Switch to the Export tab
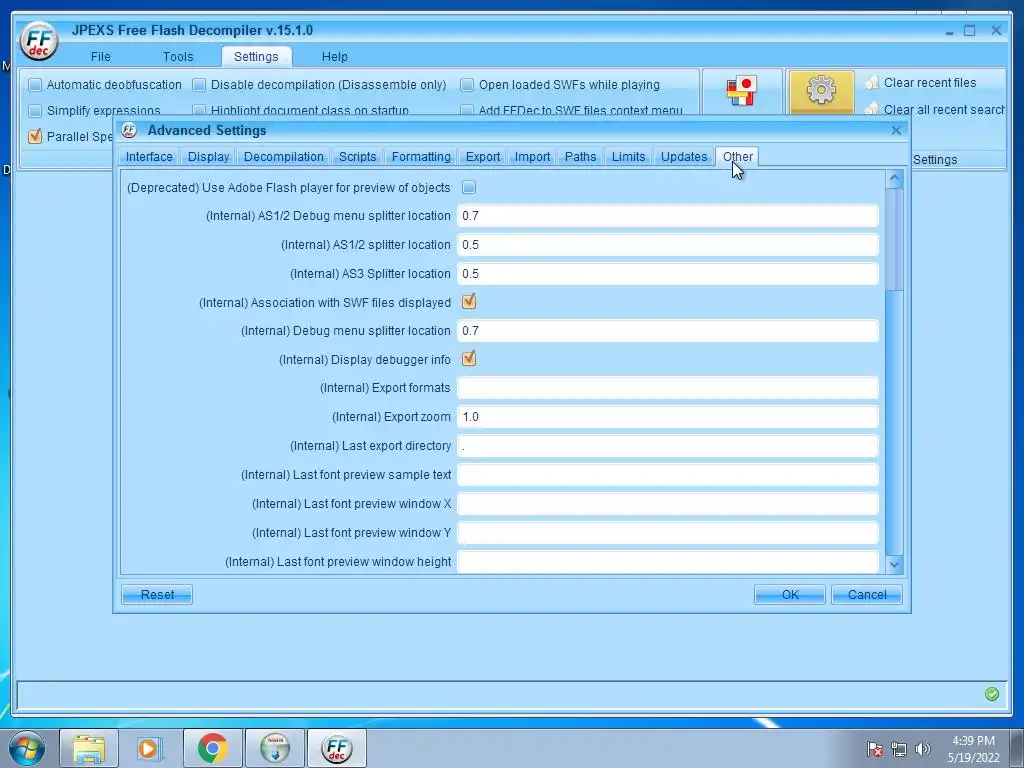This screenshot has height=768, width=1024. click(x=483, y=157)
